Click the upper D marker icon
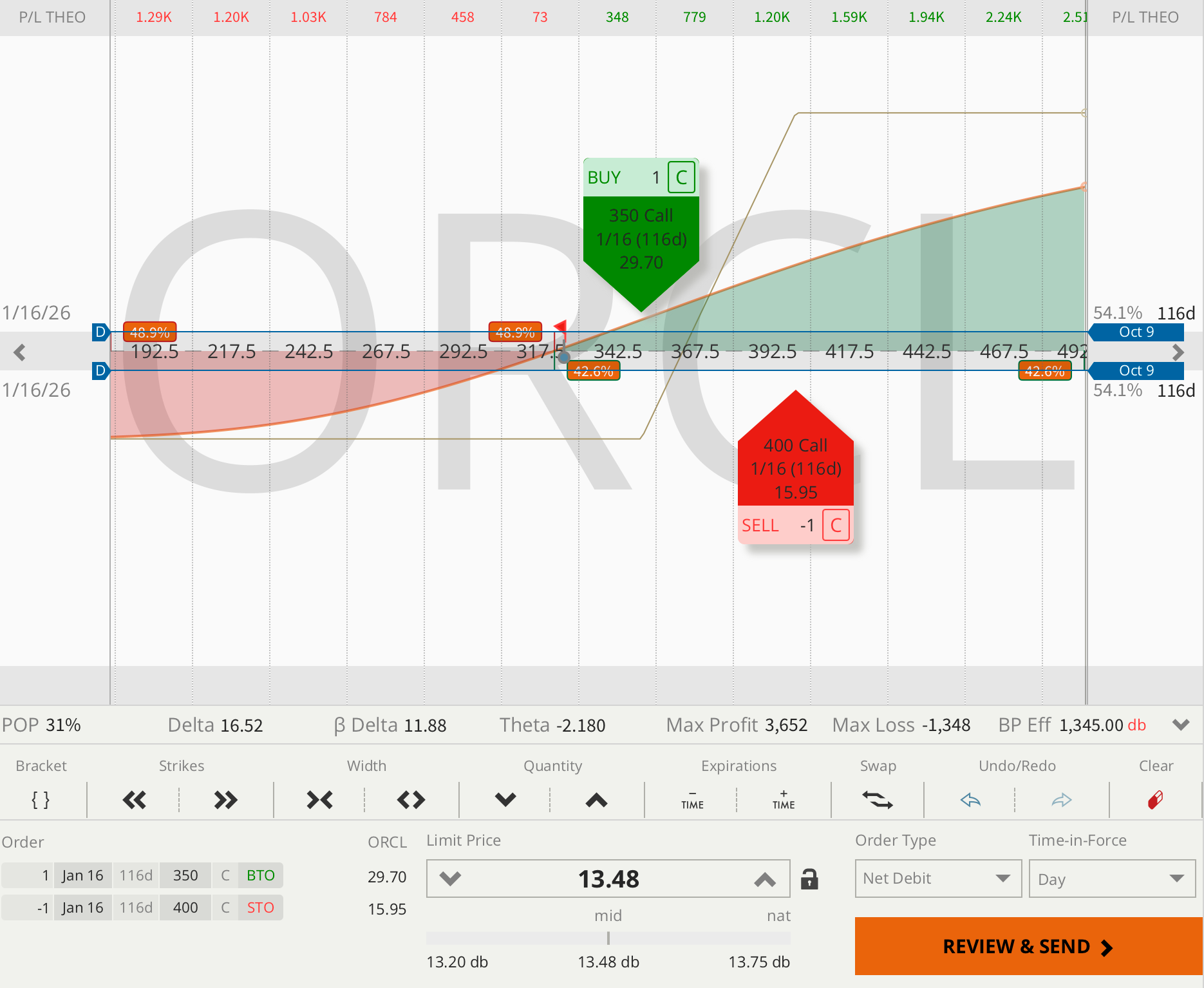Screen dimensions: 1204x988 click(100, 332)
